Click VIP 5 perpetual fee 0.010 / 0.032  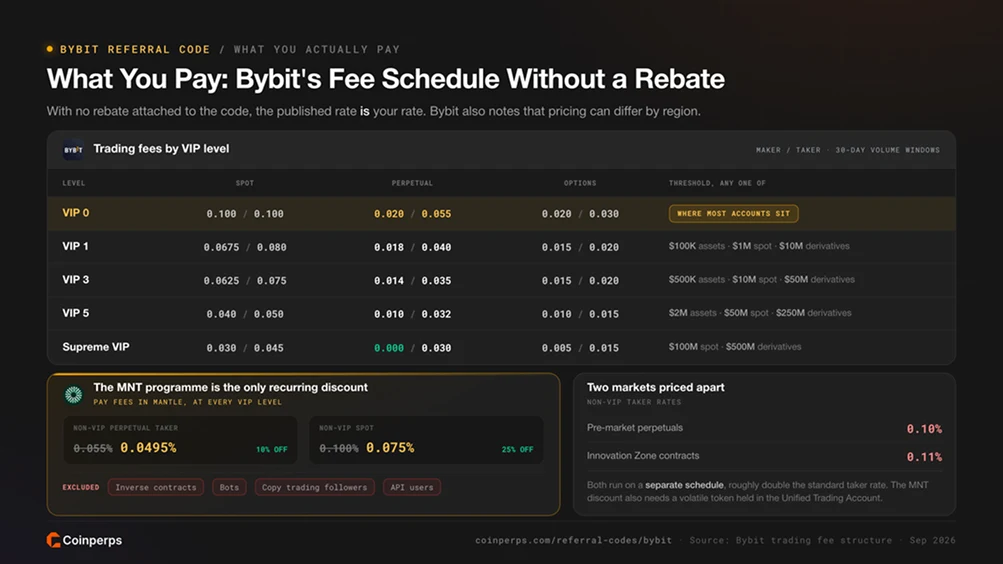click(x=413, y=314)
